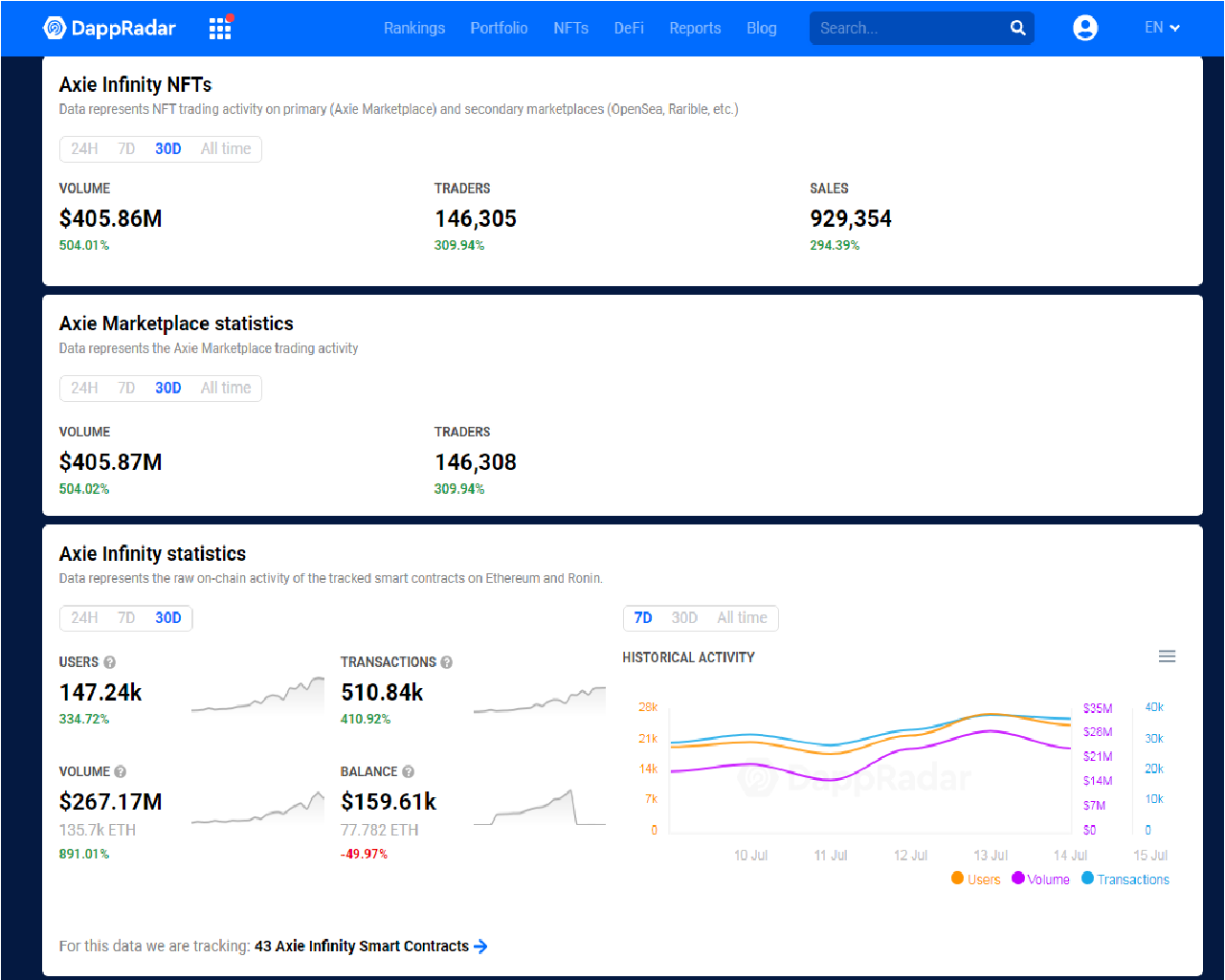Screen dimensions: 1225x980
Task: Click the Balance sparkline chart
Action: coord(540,808)
